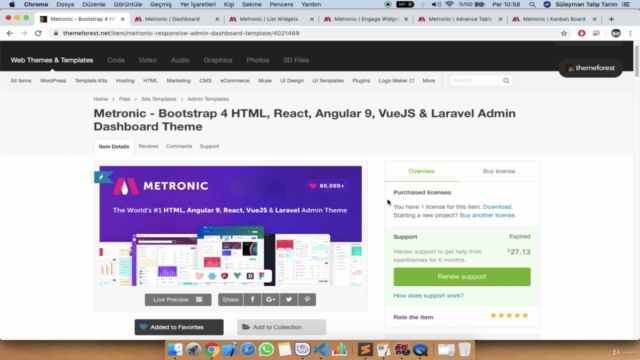Switch to the Metronic List Widgets tab

[269, 19]
